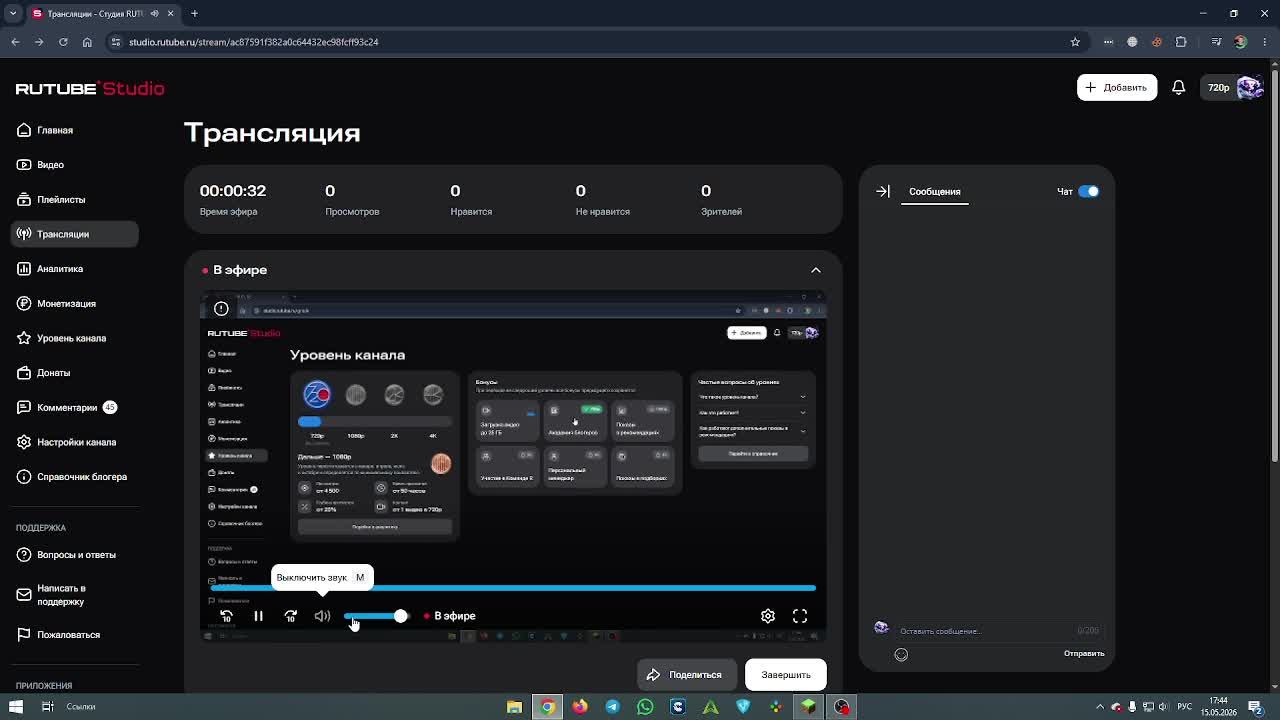The image size is (1280, 720).
Task: Collapse the В эфире section chevron
Action: tap(816, 270)
